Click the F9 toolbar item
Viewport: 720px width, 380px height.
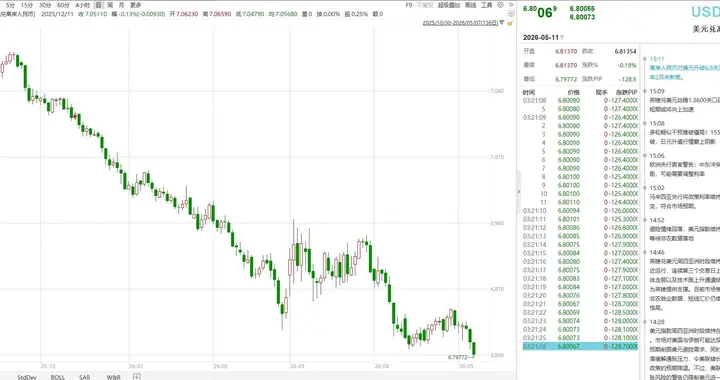pyautogui.click(x=409, y=5)
